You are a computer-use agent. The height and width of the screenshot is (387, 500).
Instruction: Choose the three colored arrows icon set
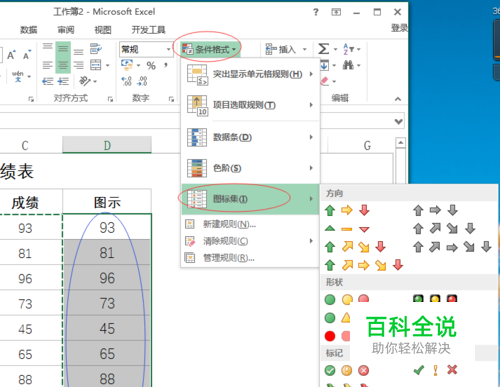[x=347, y=211]
